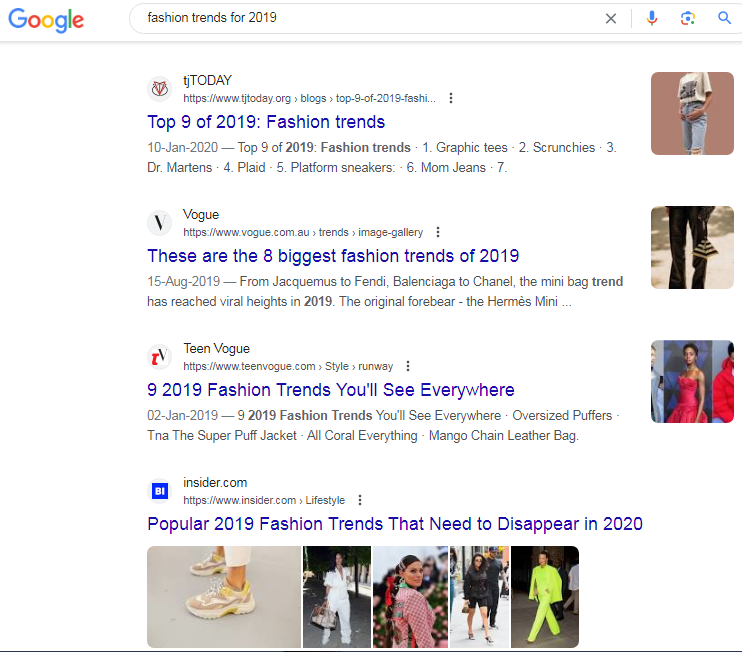742x652 pixels.
Task: Click the magnifying glass search button
Action: [x=724, y=18]
